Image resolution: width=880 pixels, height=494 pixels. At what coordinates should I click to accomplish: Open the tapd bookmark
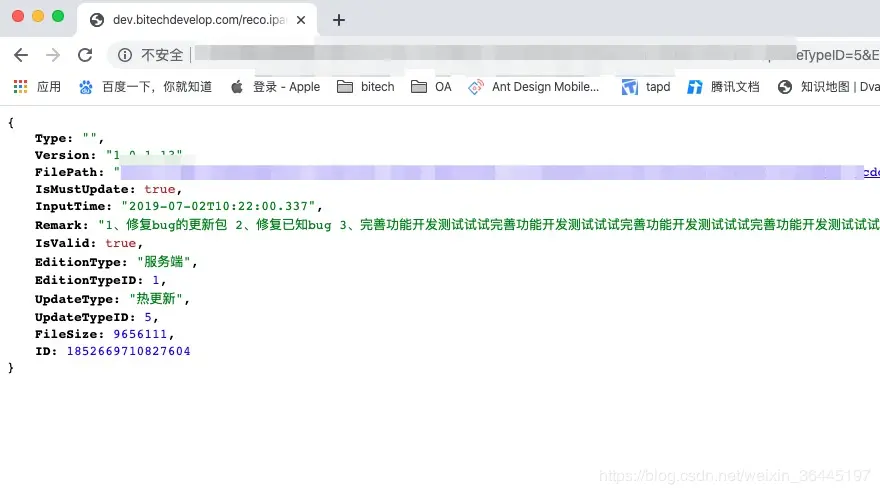[645, 86]
